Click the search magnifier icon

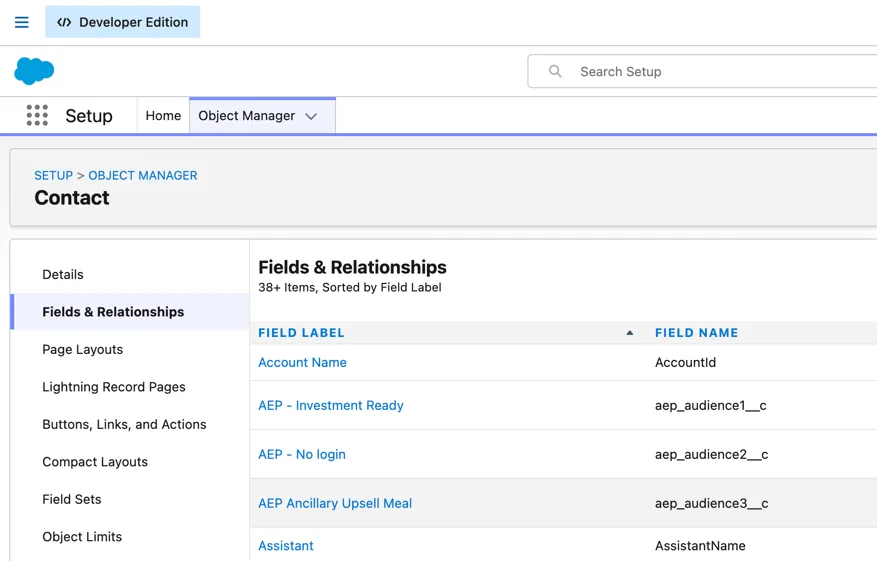pos(555,71)
